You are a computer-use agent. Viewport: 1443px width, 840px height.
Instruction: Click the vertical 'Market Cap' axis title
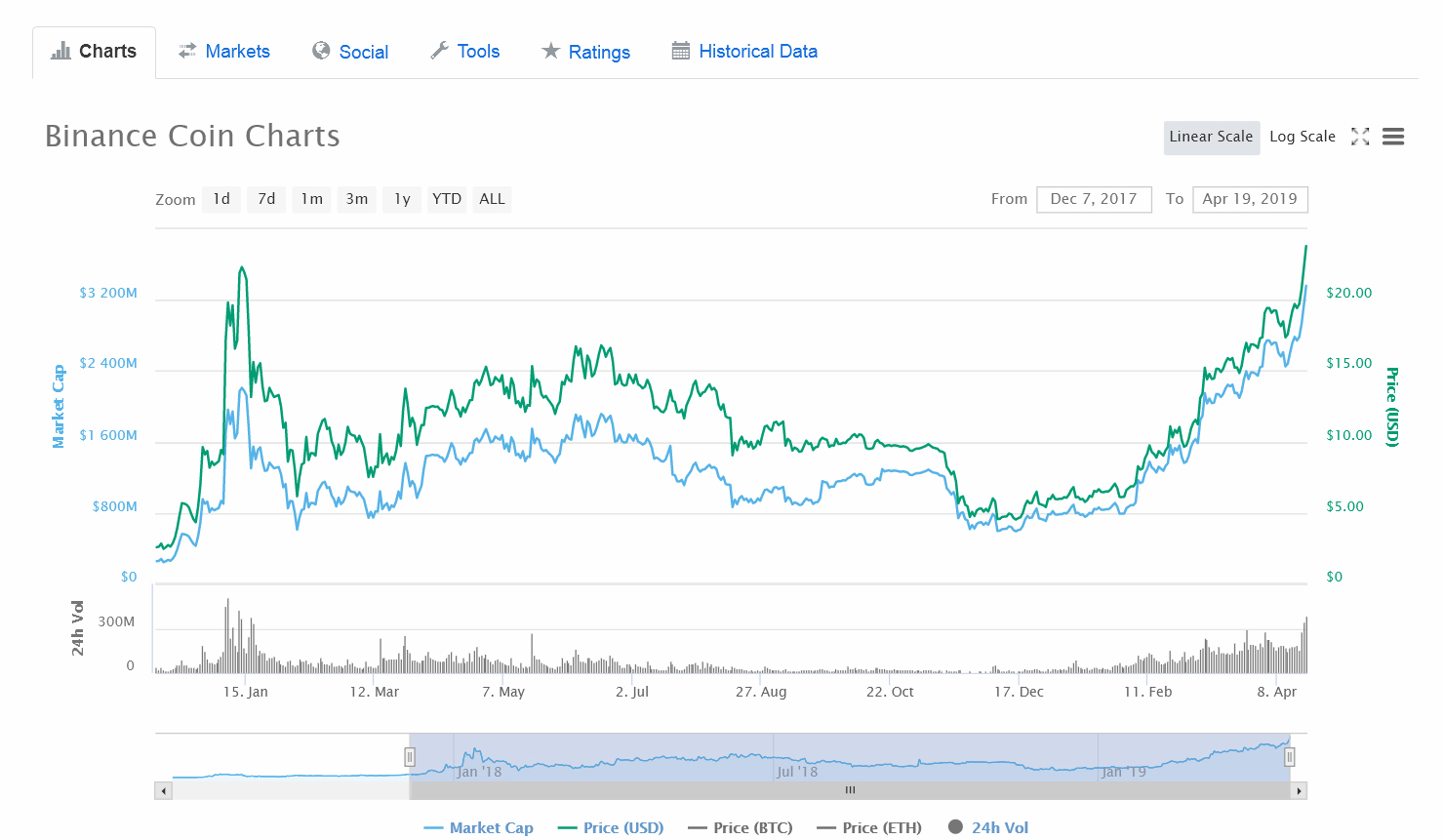pos(59,406)
